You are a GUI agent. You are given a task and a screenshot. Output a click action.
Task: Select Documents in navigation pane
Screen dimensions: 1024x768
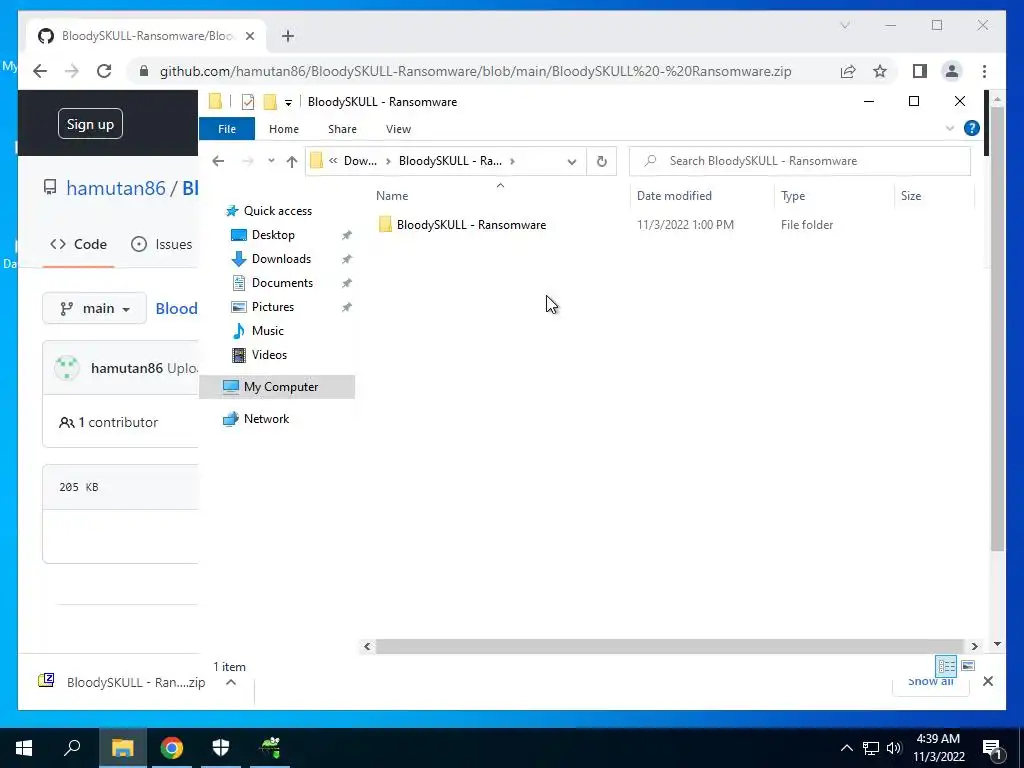(272, 283)
